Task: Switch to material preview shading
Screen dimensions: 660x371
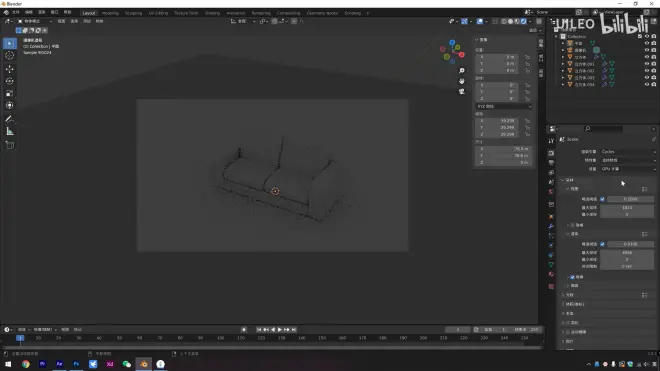Action: click(517, 21)
